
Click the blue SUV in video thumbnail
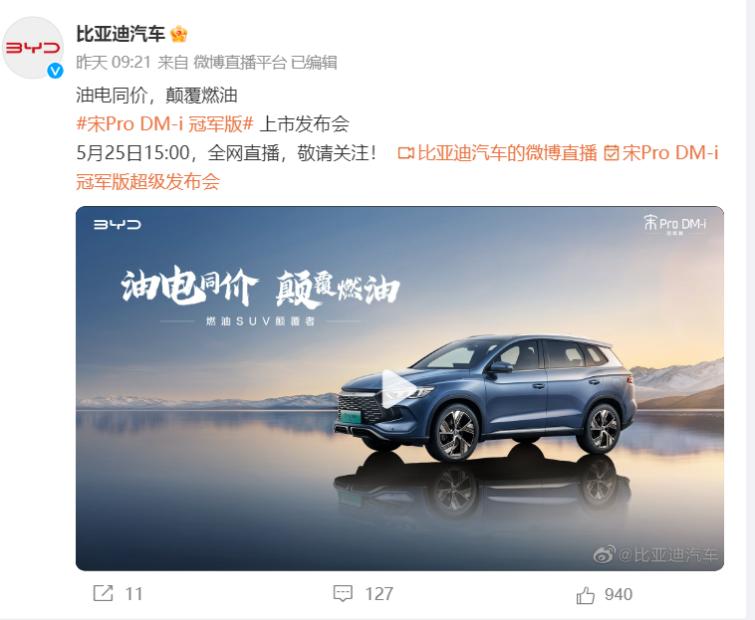[x=485, y=396]
